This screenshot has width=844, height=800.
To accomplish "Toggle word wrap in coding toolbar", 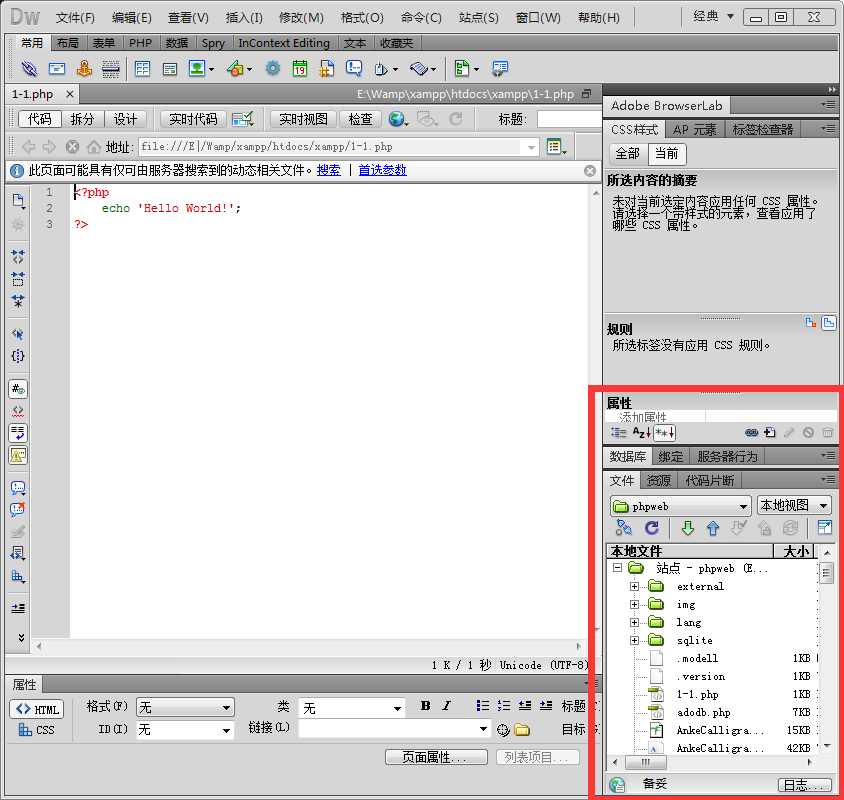I will point(18,433).
